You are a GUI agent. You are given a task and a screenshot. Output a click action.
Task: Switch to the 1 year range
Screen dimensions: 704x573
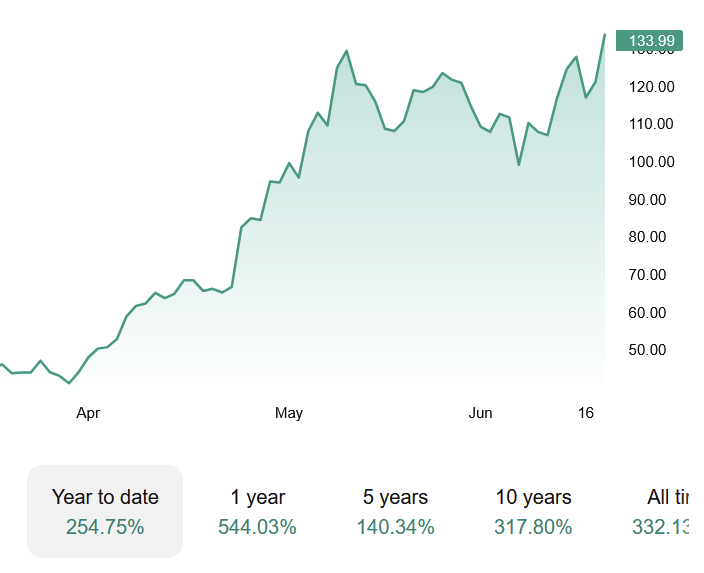tap(257, 511)
